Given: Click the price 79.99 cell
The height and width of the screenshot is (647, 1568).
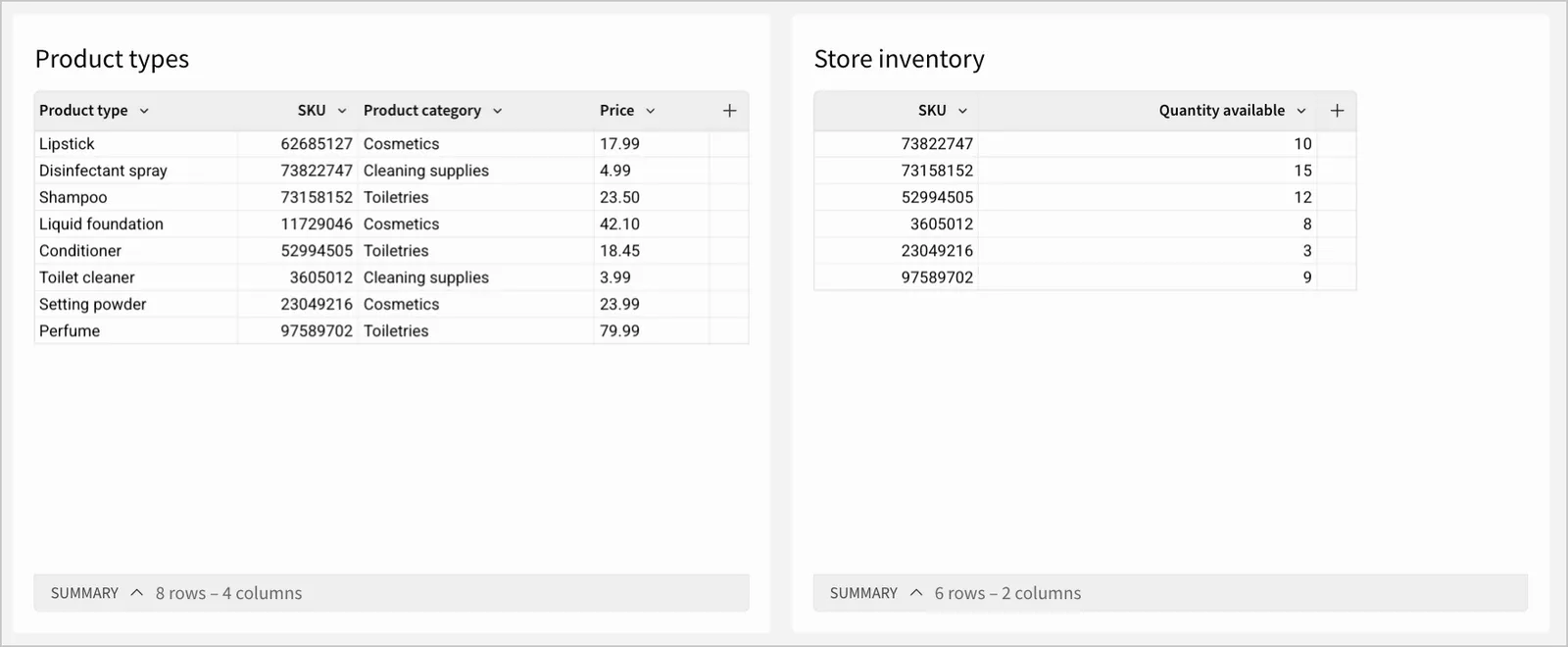Looking at the screenshot, I should (651, 330).
